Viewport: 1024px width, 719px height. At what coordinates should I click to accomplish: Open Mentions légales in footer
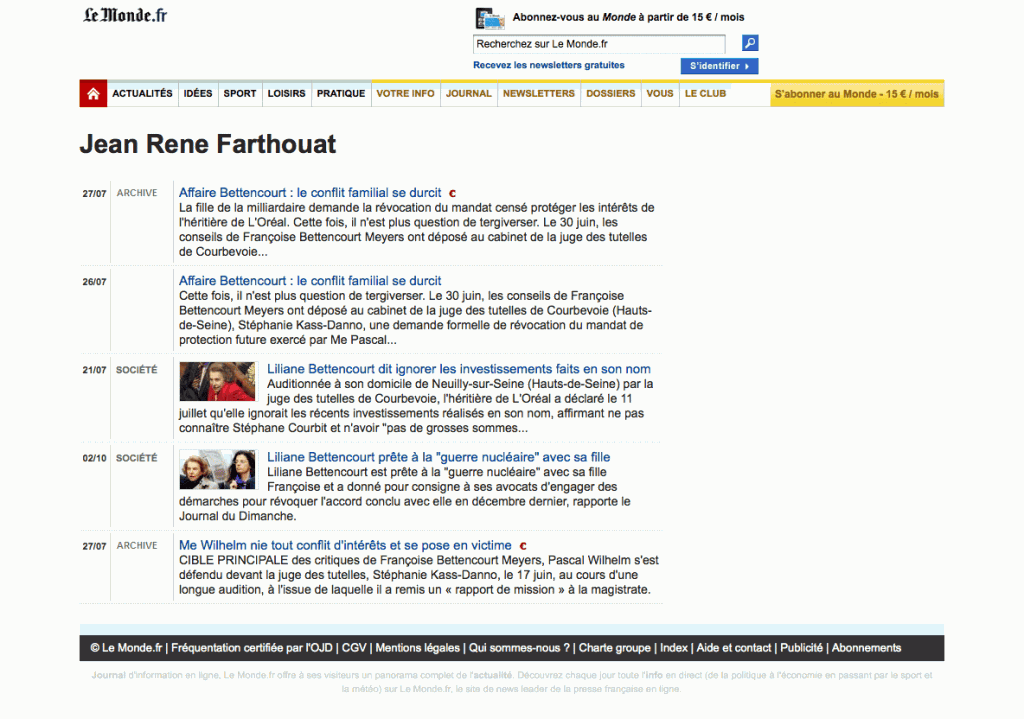point(418,648)
